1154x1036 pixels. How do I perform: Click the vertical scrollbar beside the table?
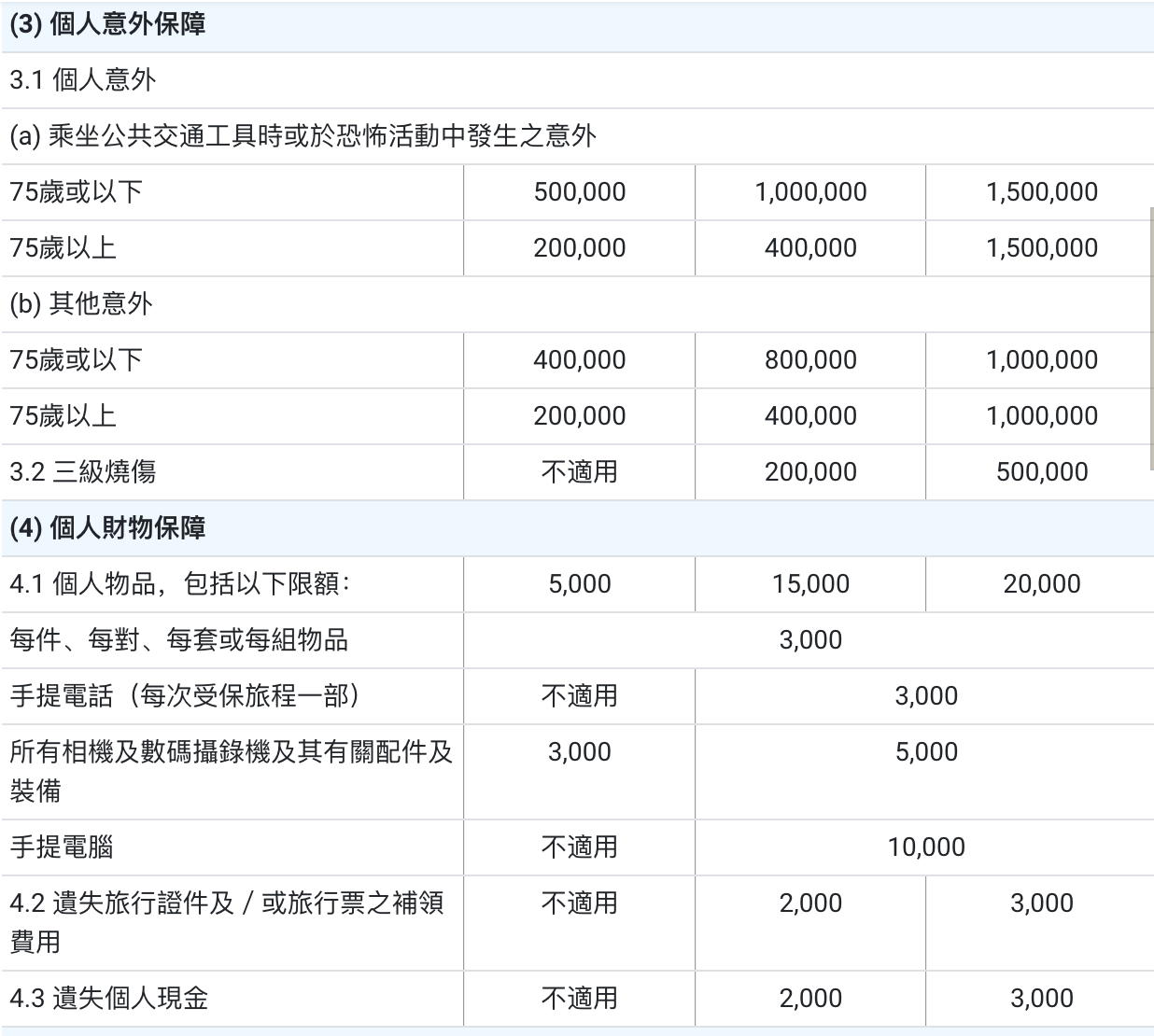point(1150,338)
